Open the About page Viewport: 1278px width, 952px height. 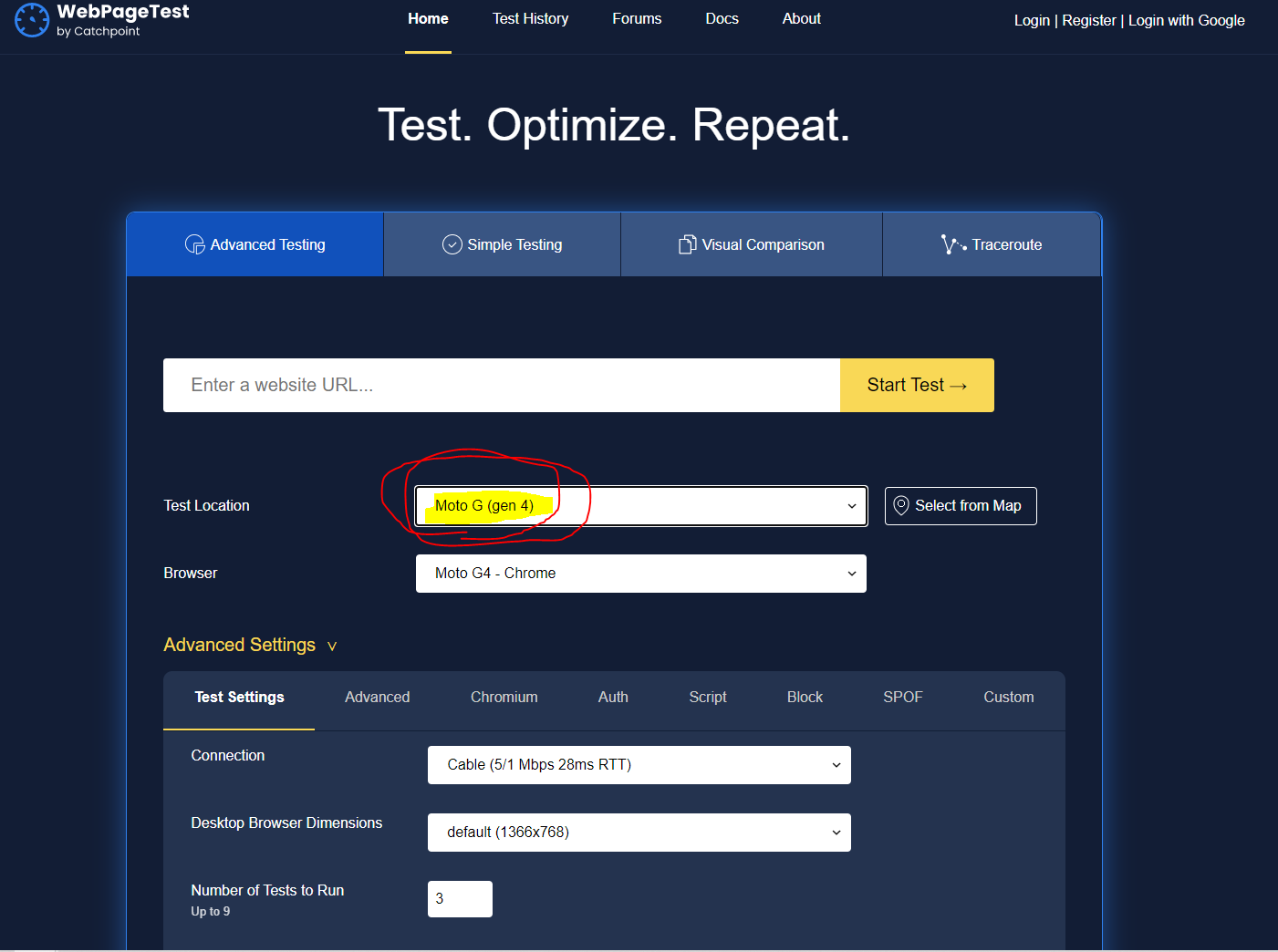coord(802,18)
